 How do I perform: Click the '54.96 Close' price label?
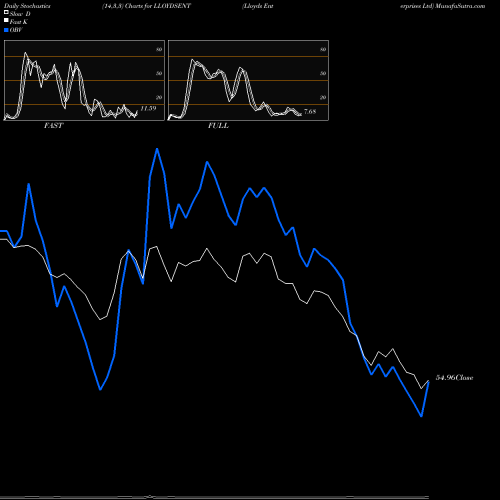(x=454, y=378)
